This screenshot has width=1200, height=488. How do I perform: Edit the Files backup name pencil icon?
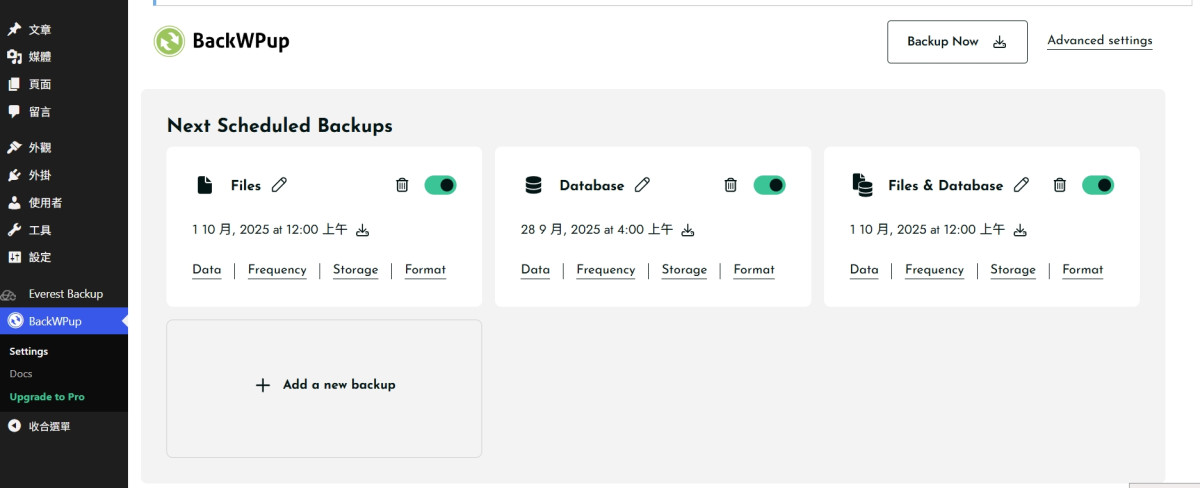click(280, 185)
